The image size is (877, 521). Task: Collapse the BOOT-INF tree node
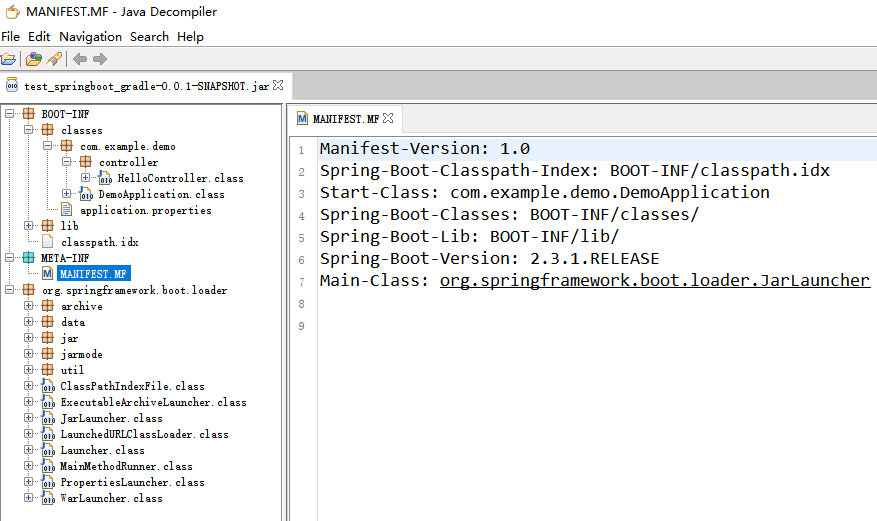click(x=10, y=113)
